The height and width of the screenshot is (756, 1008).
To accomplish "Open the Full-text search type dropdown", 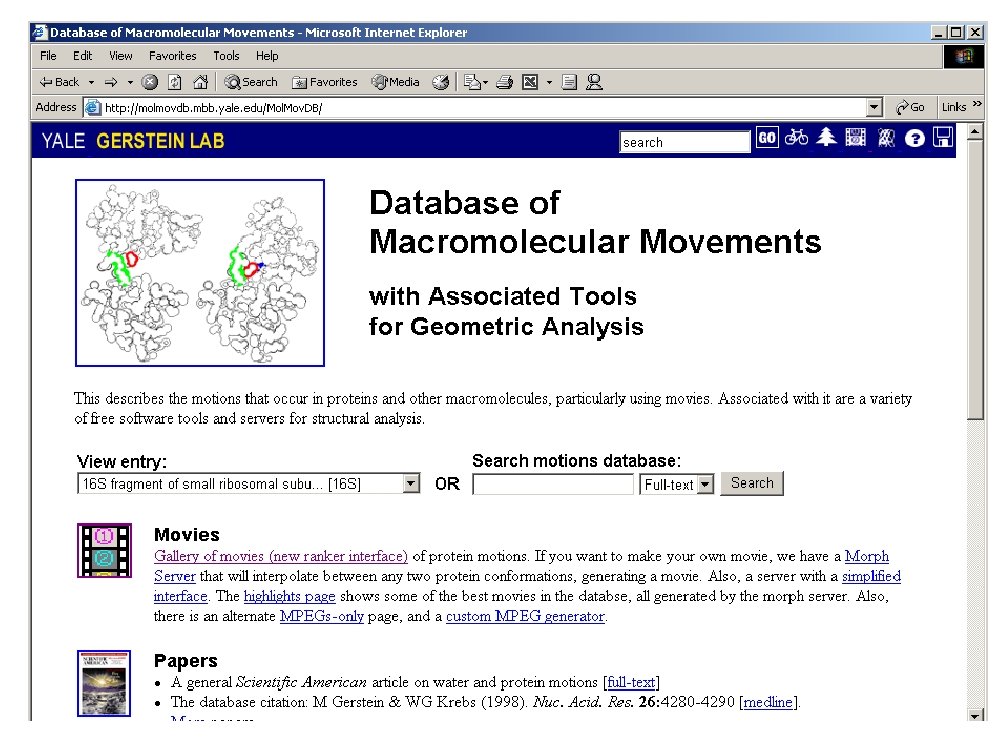I will (x=705, y=484).
